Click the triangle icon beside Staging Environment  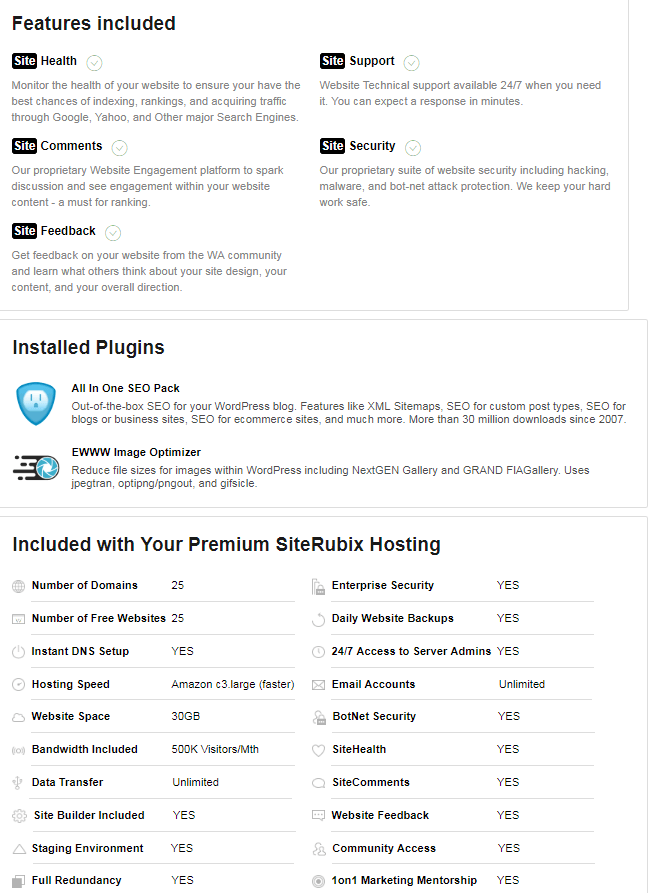pyautogui.click(x=19, y=849)
